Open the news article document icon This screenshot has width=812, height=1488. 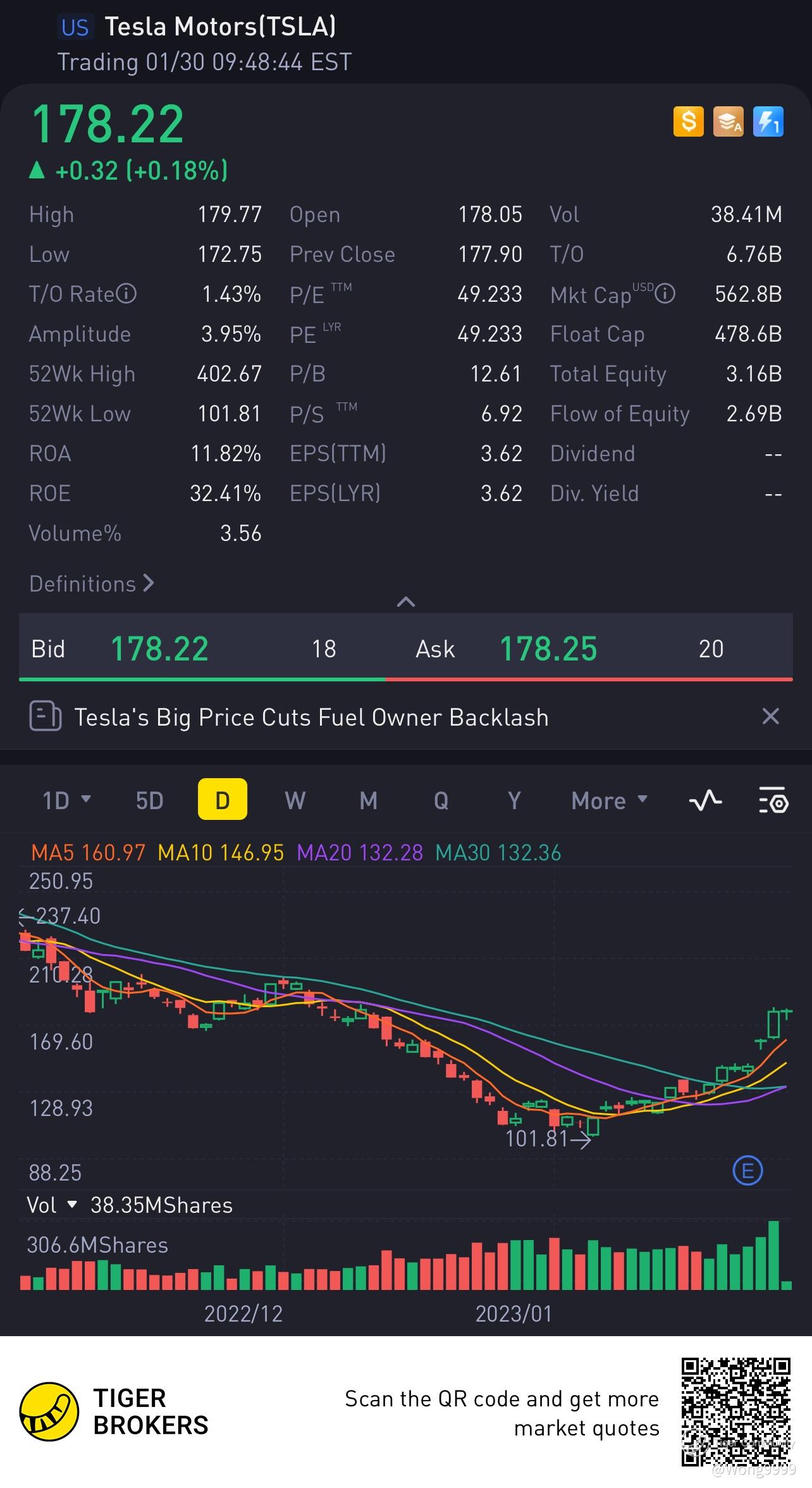(46, 717)
